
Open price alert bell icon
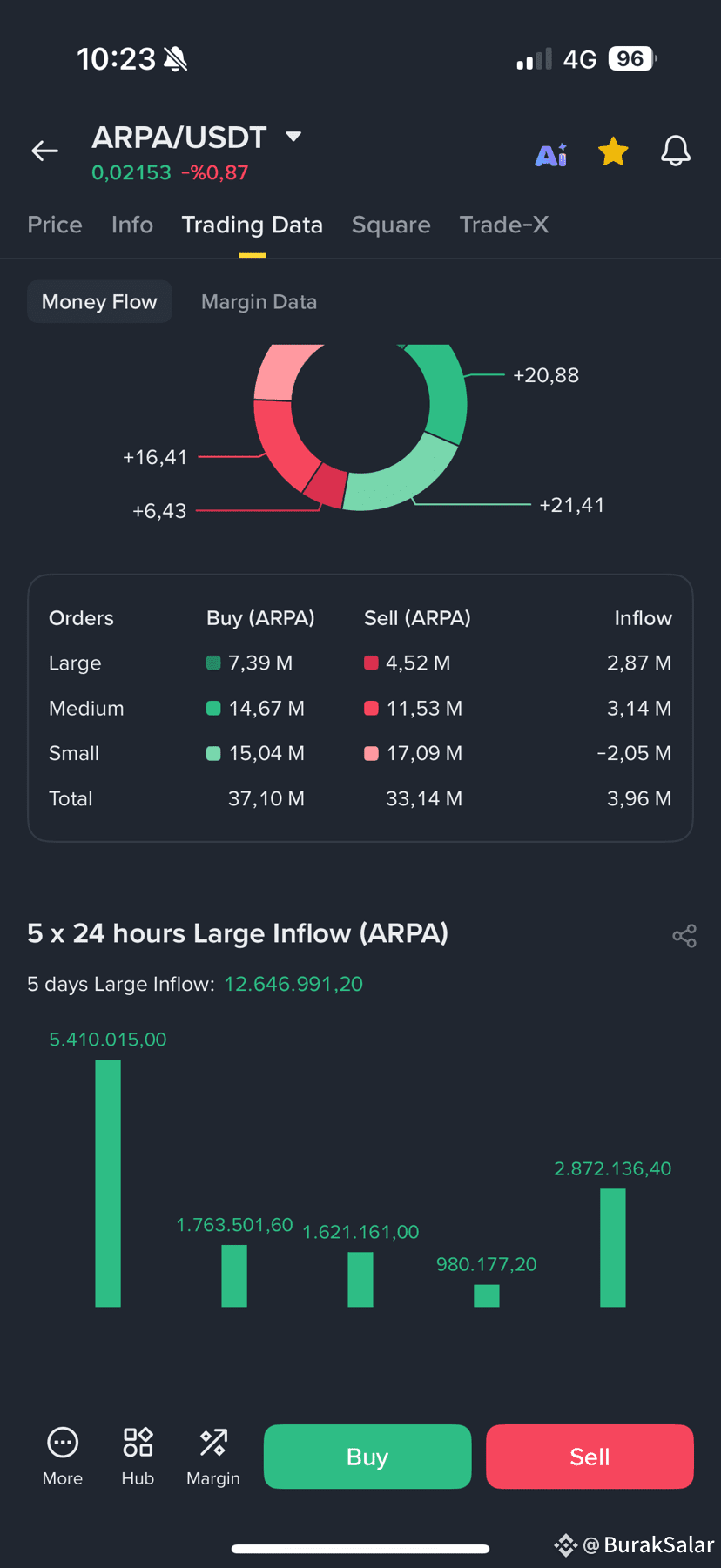[676, 151]
